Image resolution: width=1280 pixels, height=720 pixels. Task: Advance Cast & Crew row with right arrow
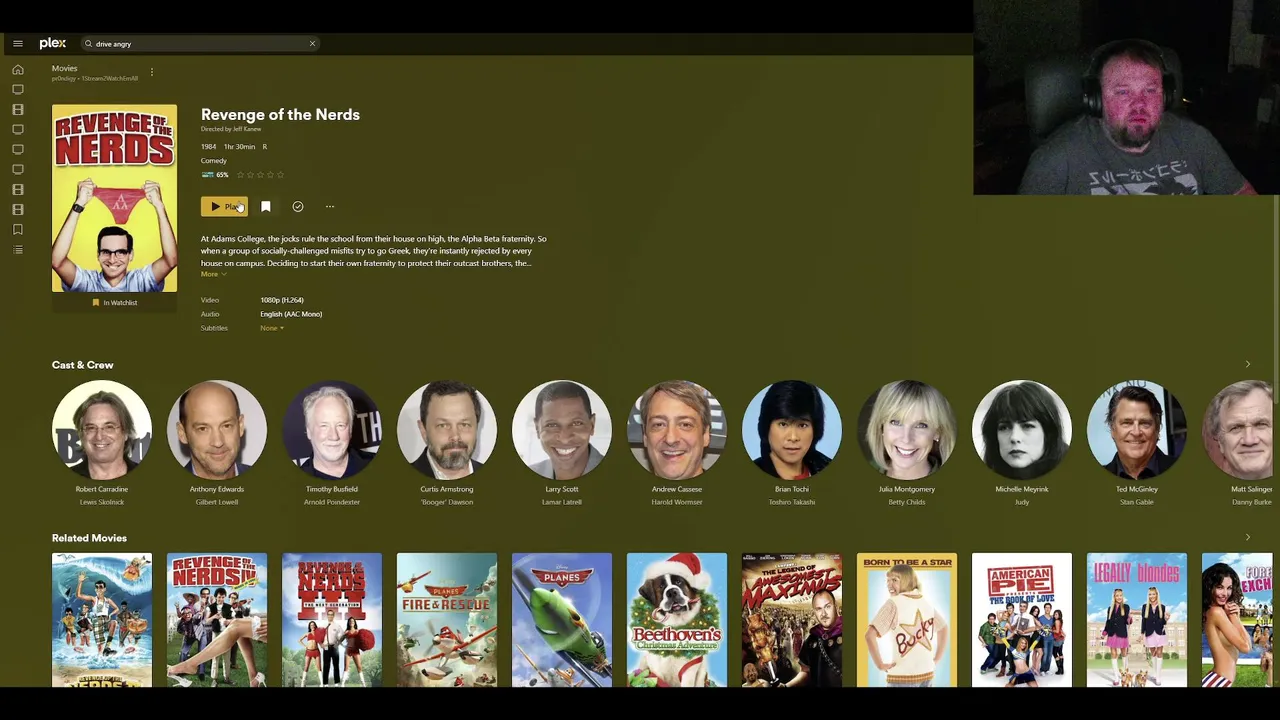[x=1247, y=365]
